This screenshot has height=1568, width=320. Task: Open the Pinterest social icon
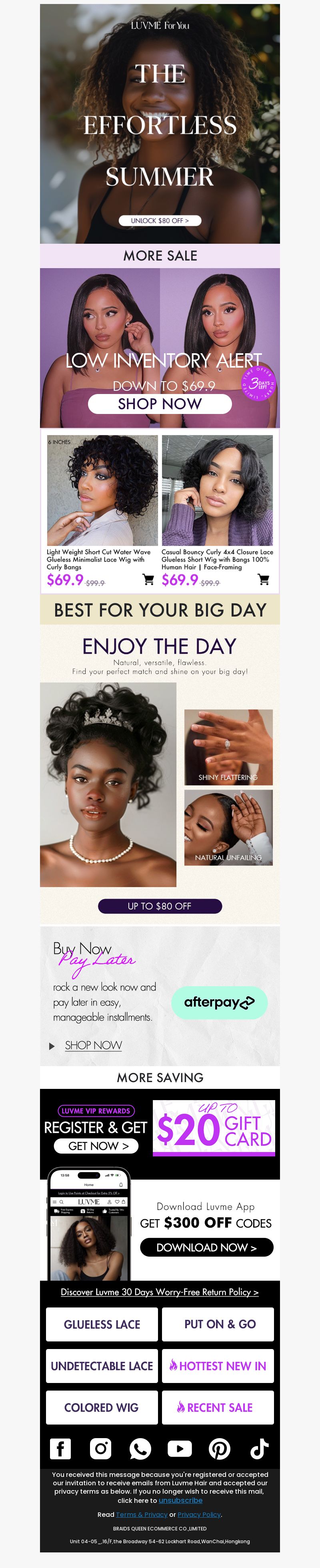tap(220, 1449)
